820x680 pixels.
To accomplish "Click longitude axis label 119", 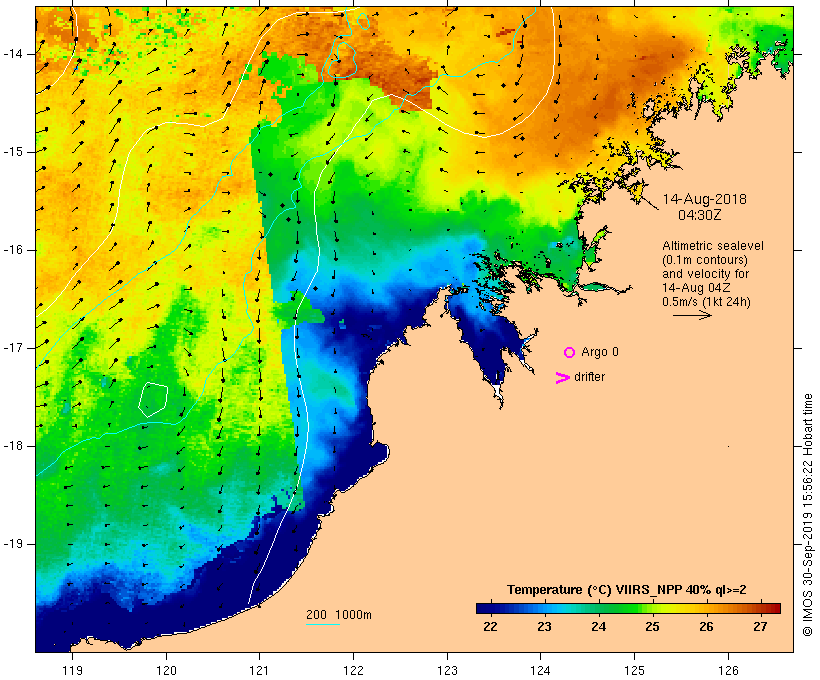I will point(72,670).
